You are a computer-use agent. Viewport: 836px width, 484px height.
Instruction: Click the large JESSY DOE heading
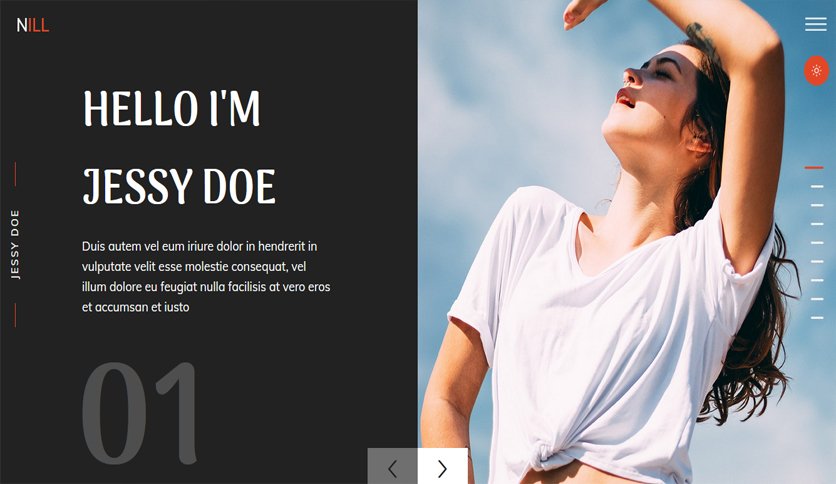pos(179,187)
